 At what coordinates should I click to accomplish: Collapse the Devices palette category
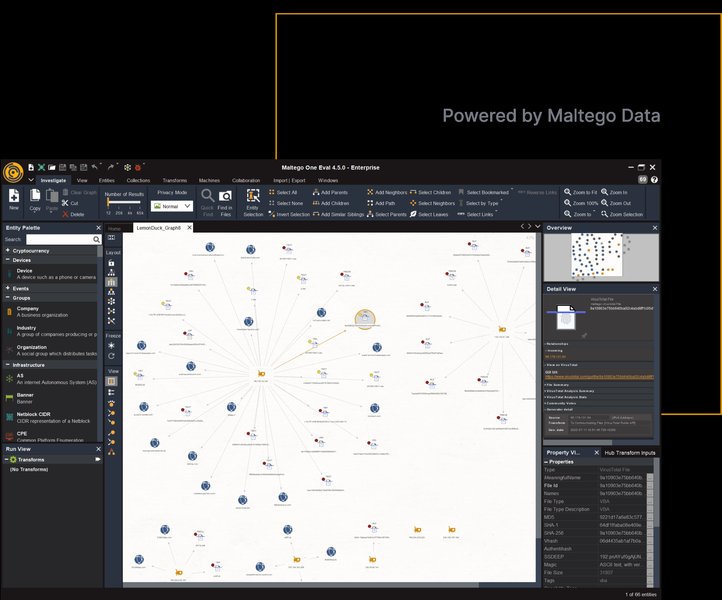pos(8,260)
